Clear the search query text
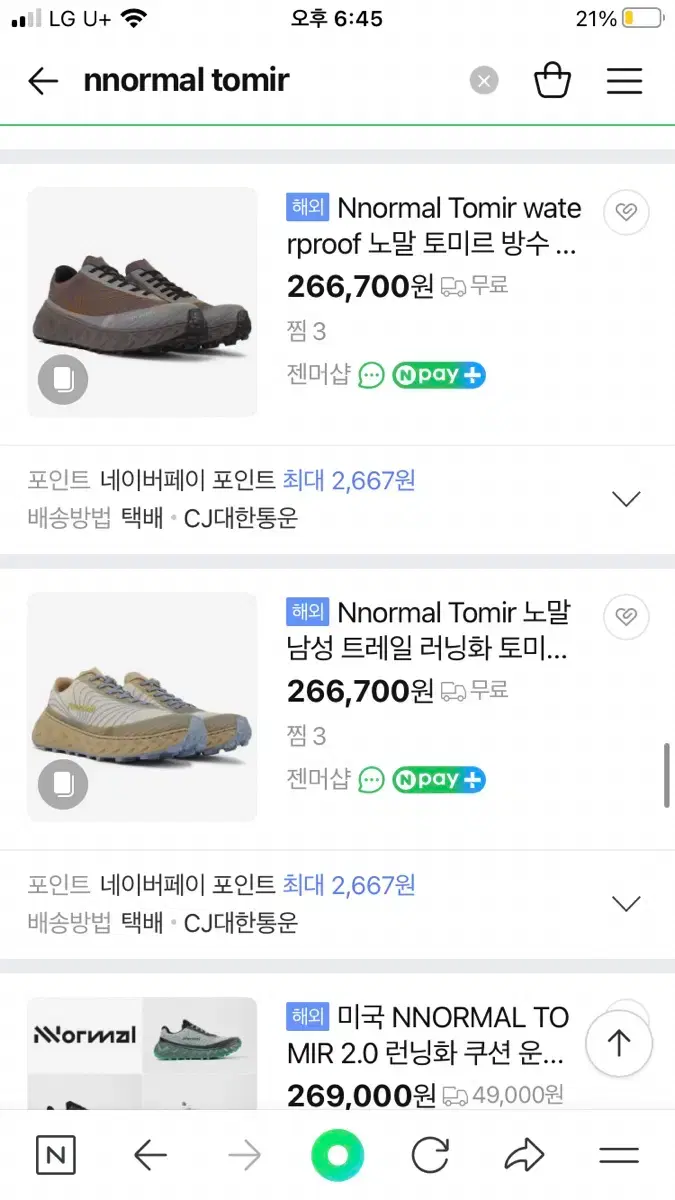This screenshot has height=1200, width=675. 484,81
